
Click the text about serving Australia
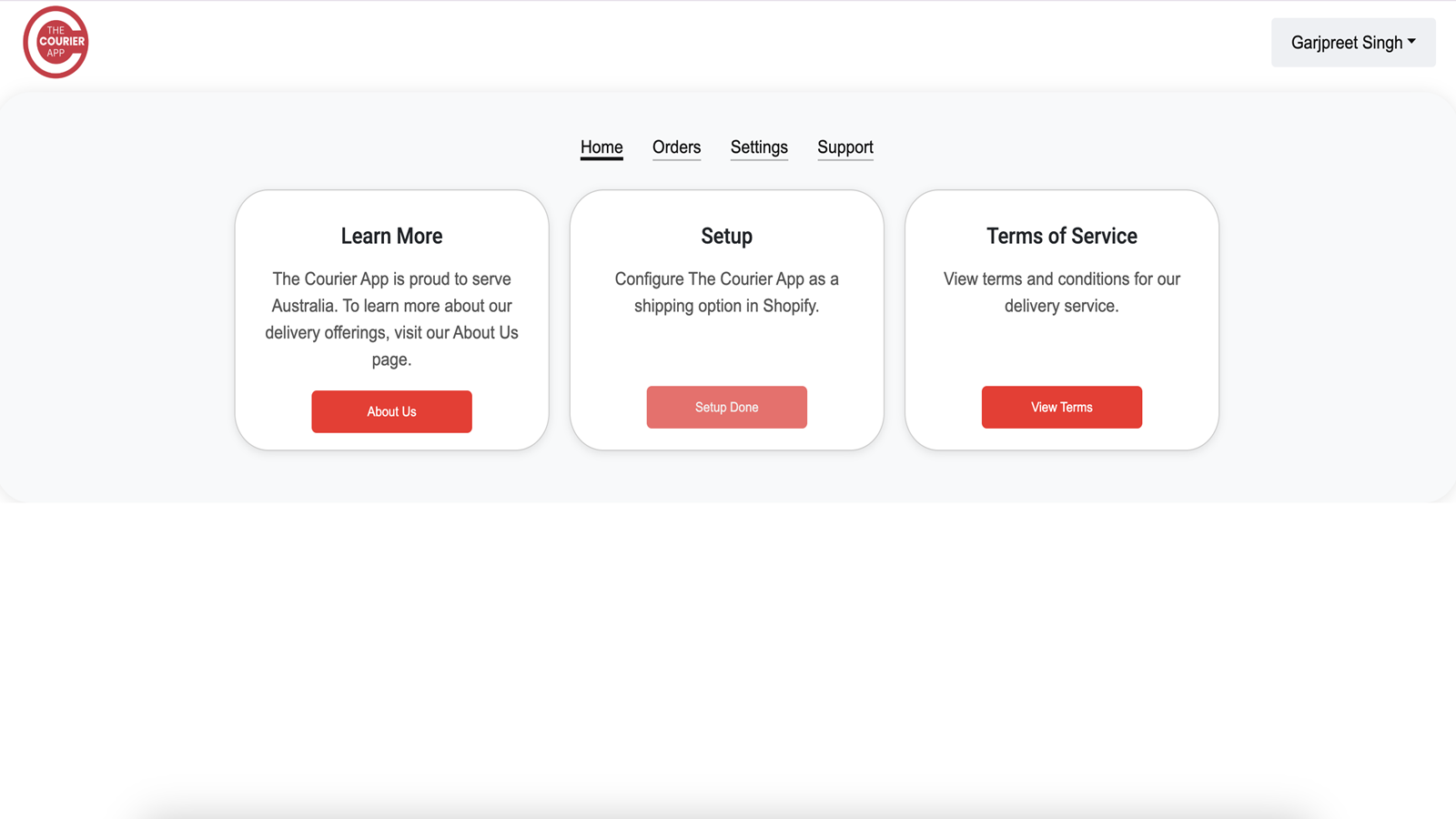tap(391, 319)
